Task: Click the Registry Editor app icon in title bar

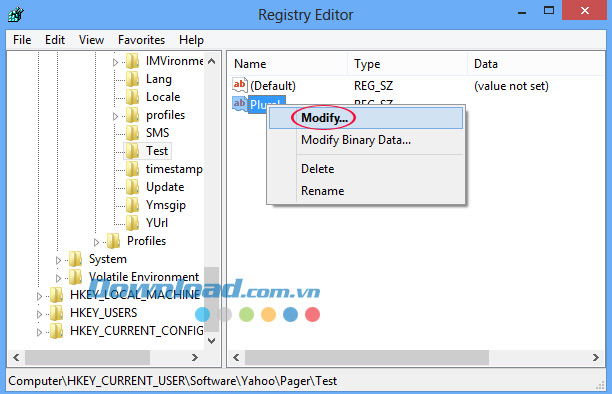Action: [x=16, y=15]
